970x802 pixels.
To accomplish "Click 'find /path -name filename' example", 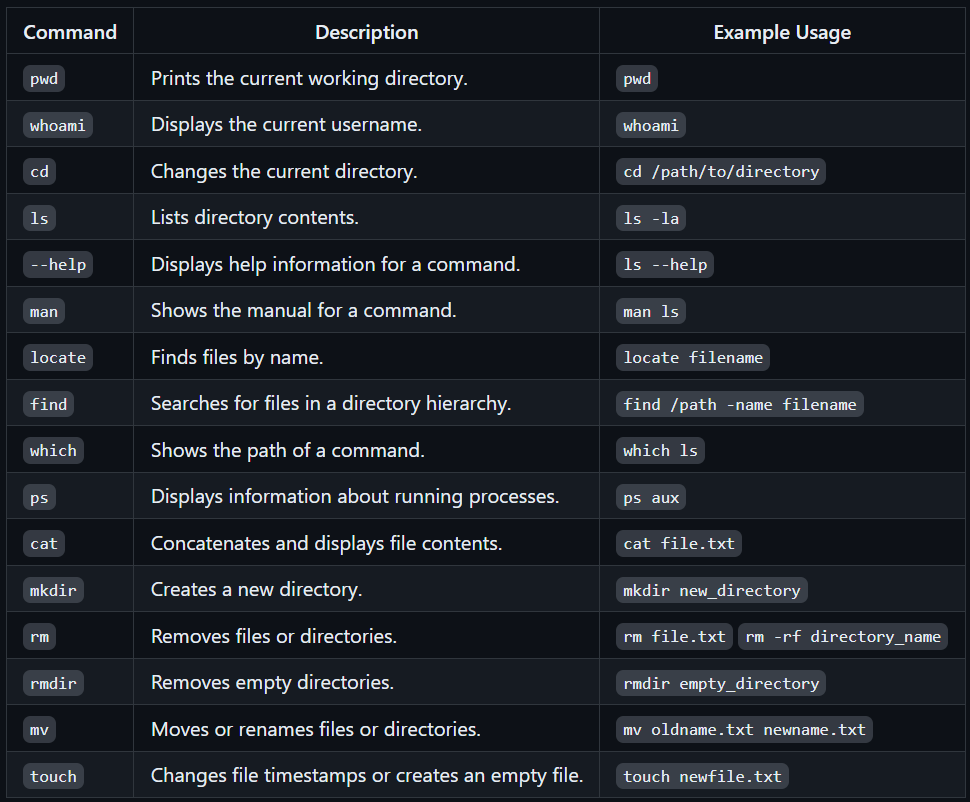I will tap(739, 404).
